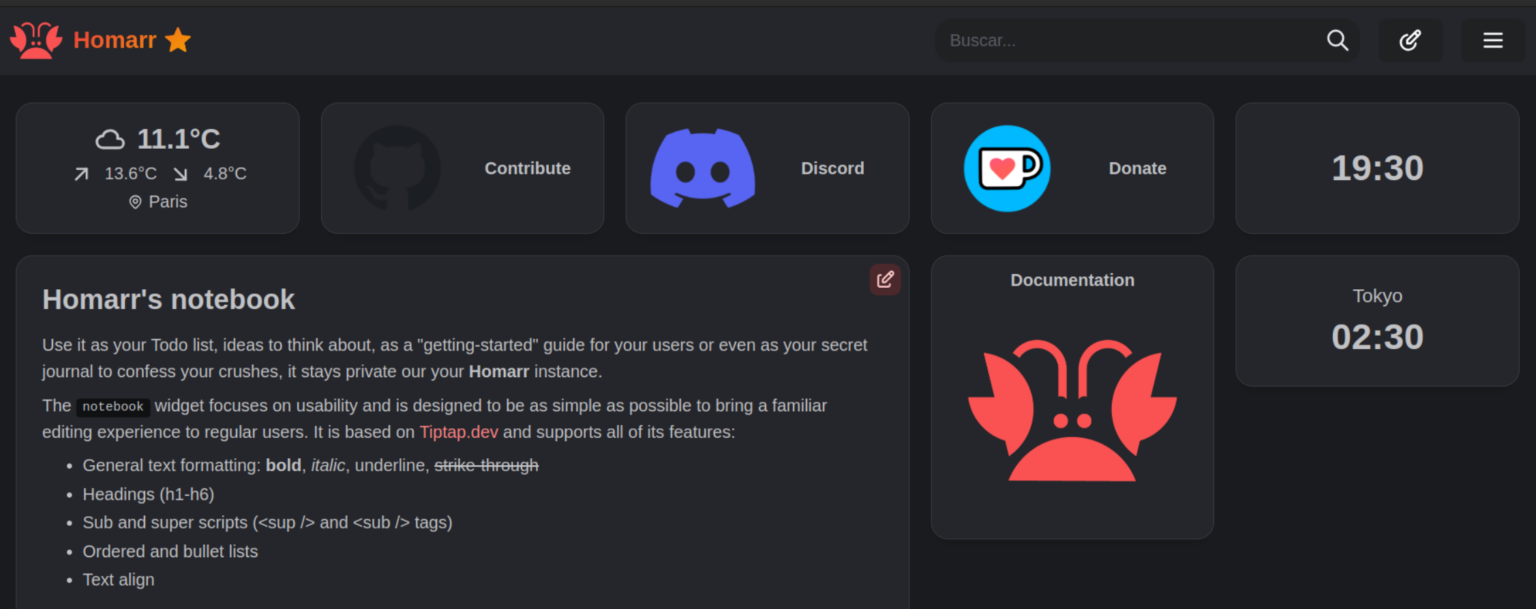Image resolution: width=1536 pixels, height=609 pixels.
Task: Click the Buscar search input field
Action: tap(1100, 40)
